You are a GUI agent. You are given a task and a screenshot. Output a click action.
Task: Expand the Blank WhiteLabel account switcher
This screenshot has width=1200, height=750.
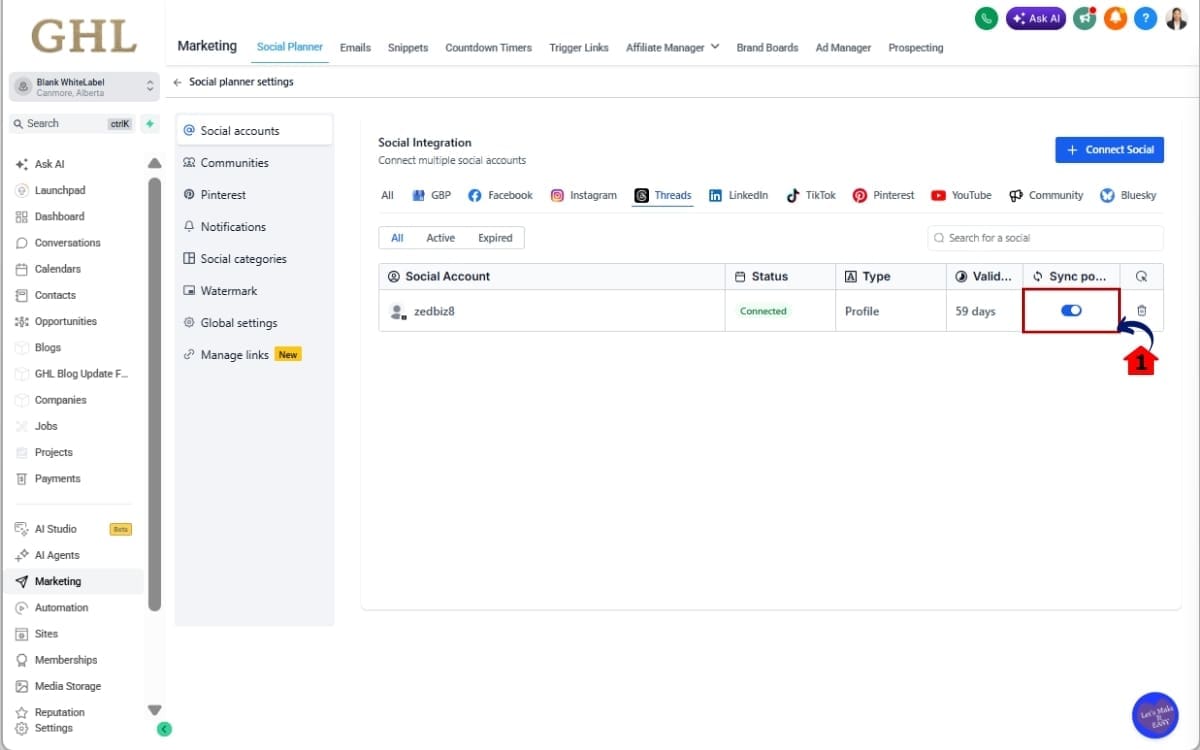(x=84, y=87)
